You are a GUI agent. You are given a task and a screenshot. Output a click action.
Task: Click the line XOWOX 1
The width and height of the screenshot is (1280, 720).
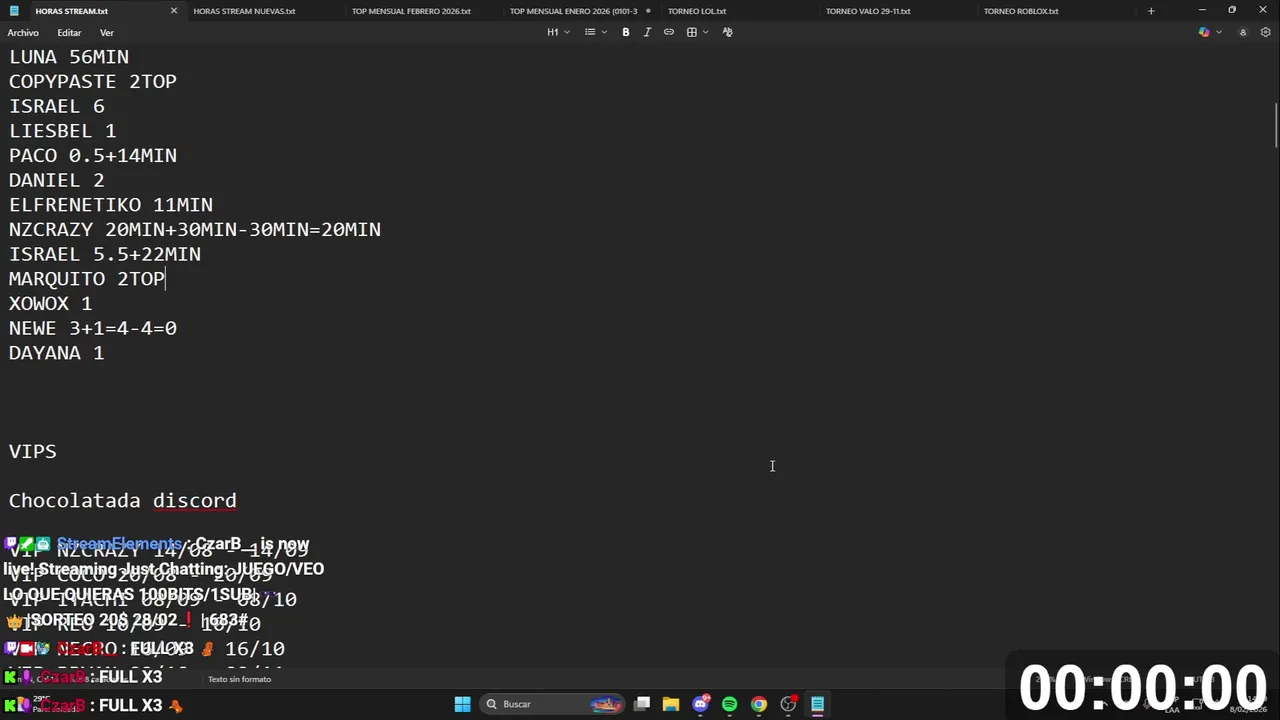click(x=51, y=303)
